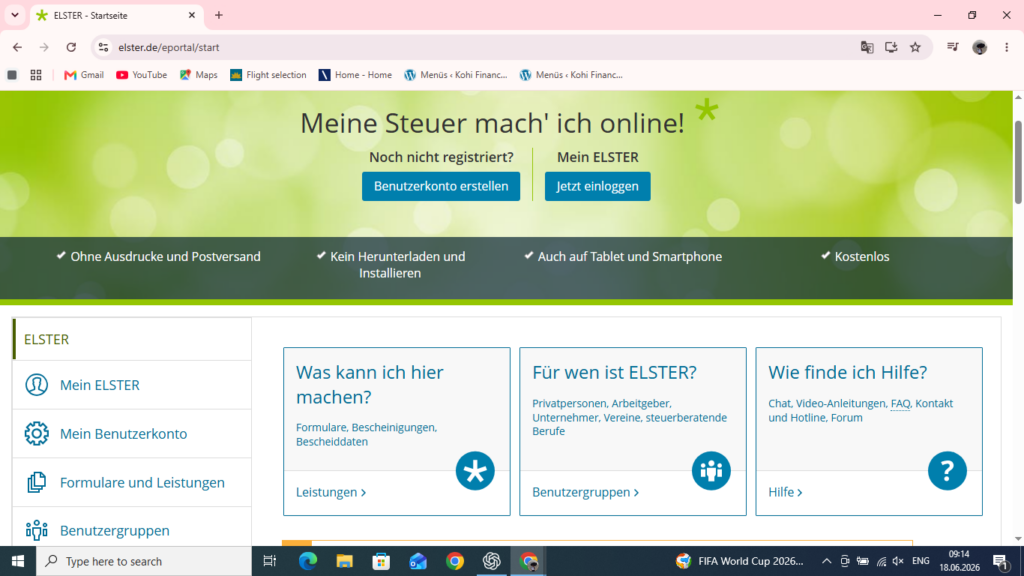Open Was kann ich hier machen? heading
The image size is (1024, 576).
[370, 385]
